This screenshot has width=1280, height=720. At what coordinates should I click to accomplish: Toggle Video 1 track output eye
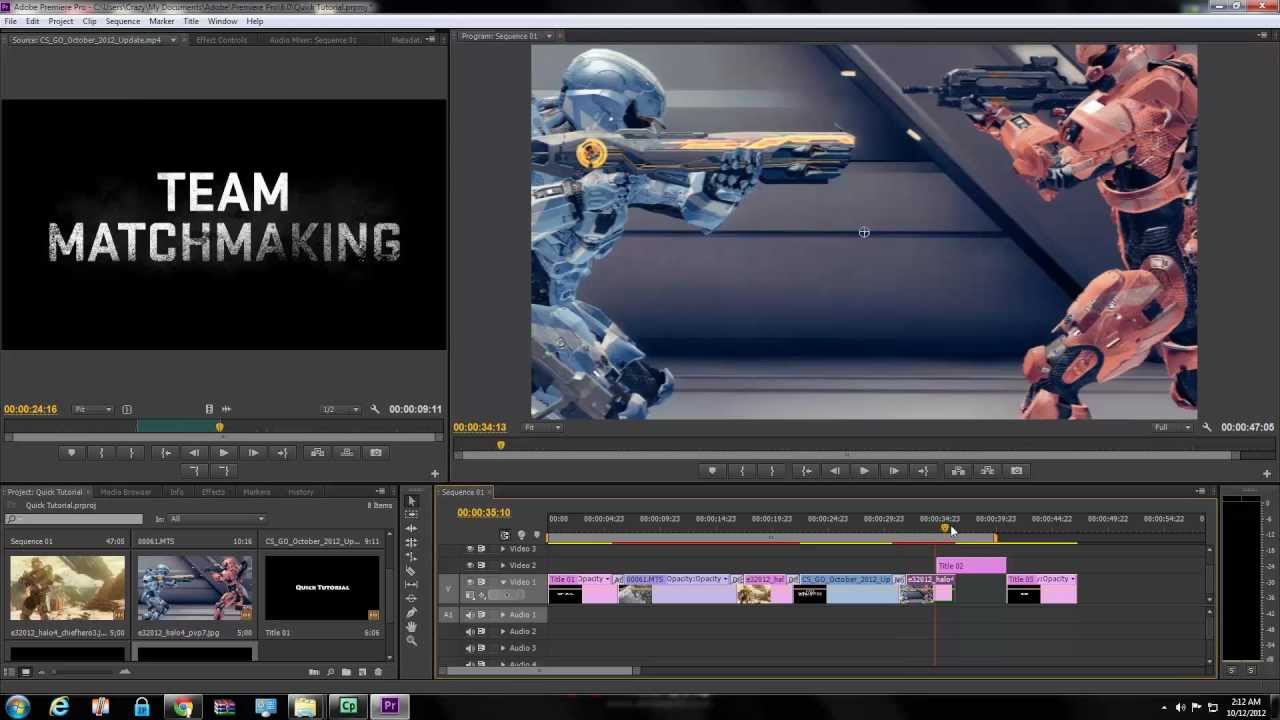coord(470,581)
